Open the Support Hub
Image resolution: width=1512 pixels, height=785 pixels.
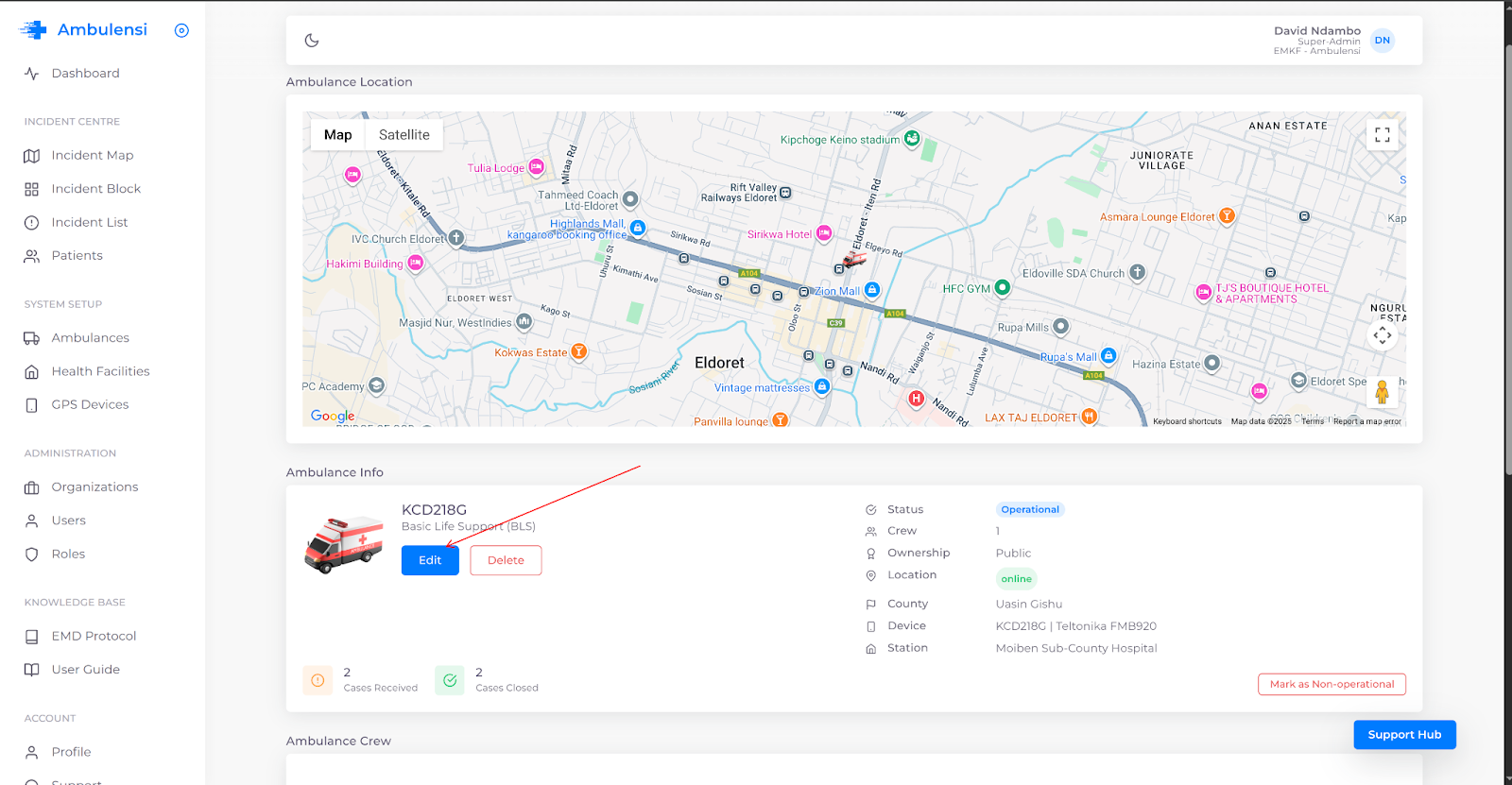(x=1404, y=735)
